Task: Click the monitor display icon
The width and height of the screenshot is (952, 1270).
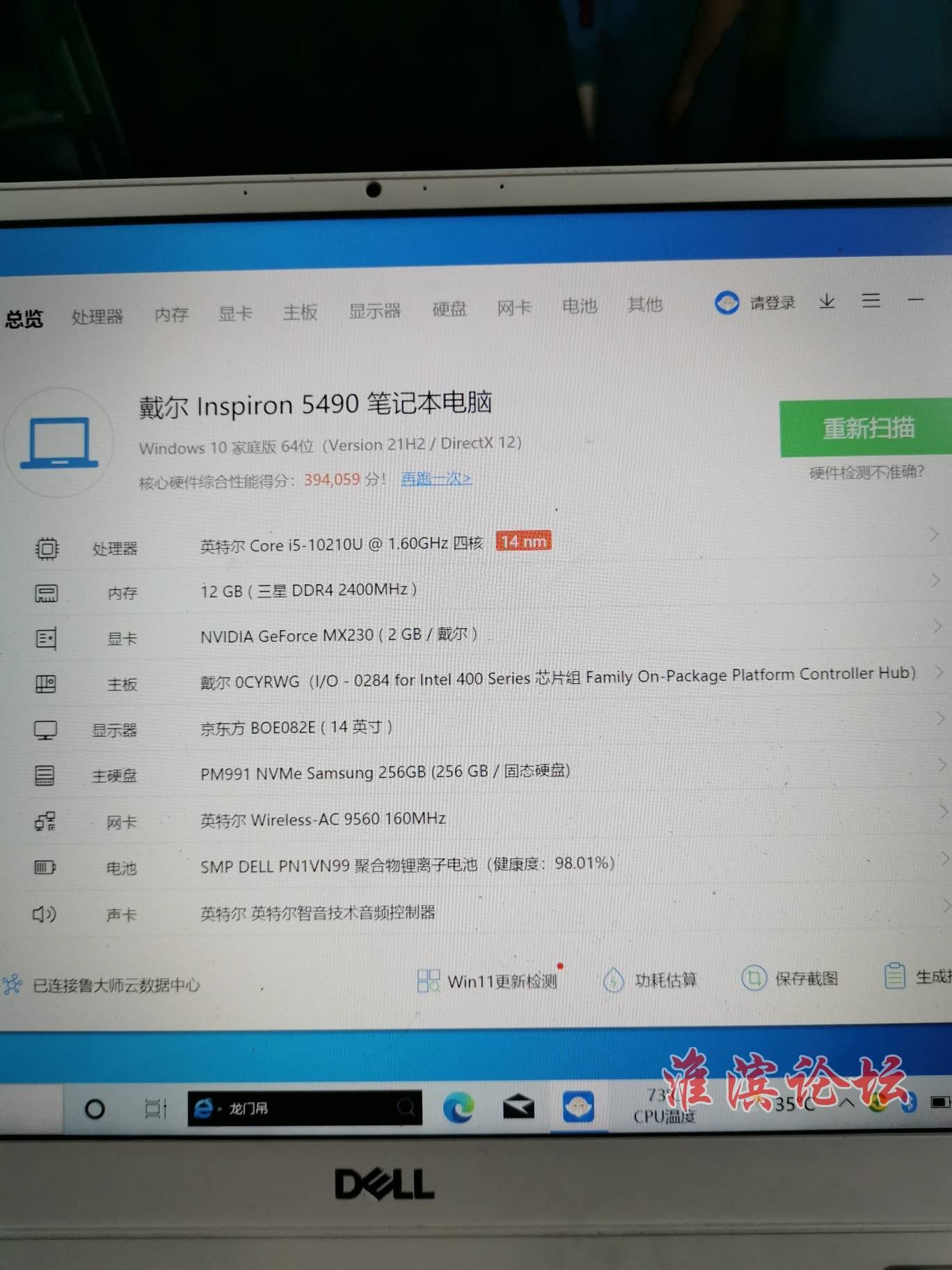Action: pyautogui.click(x=46, y=730)
